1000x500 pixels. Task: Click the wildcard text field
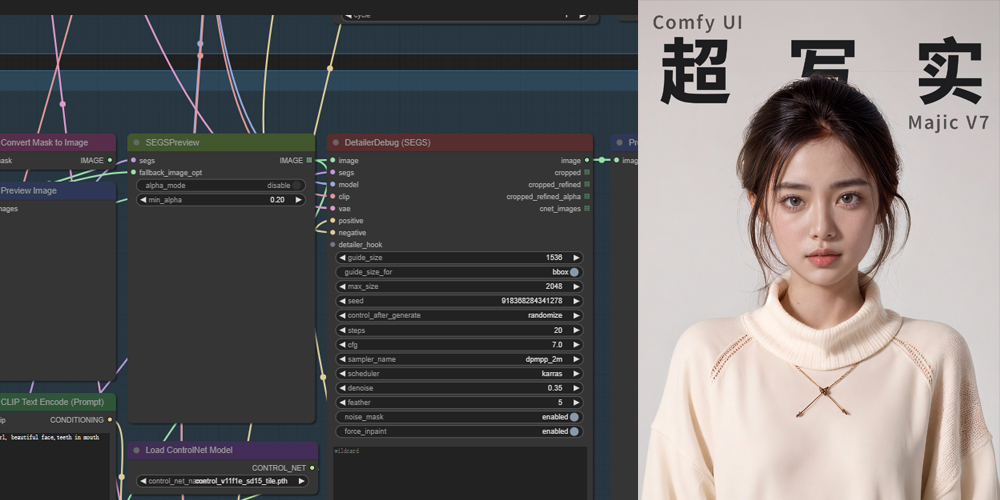[459, 473]
